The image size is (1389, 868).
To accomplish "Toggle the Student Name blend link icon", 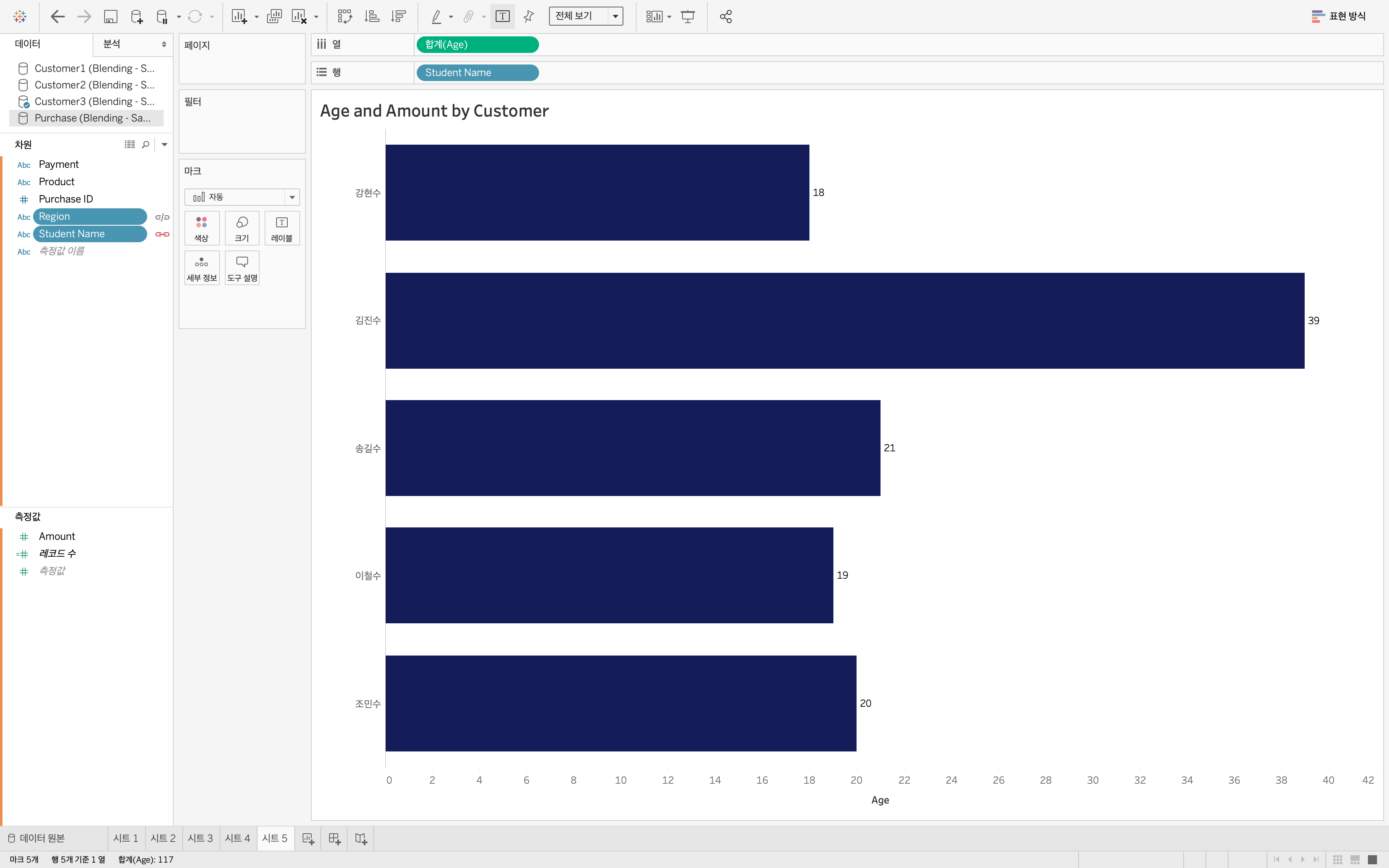I will [x=162, y=234].
